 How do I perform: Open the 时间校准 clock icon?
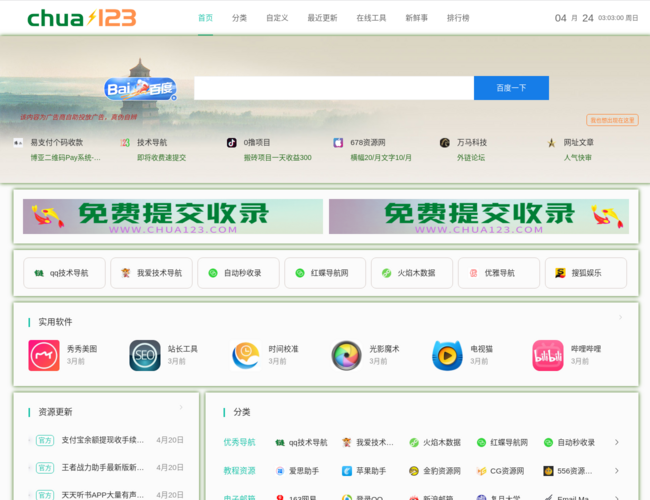pyautogui.click(x=245, y=355)
